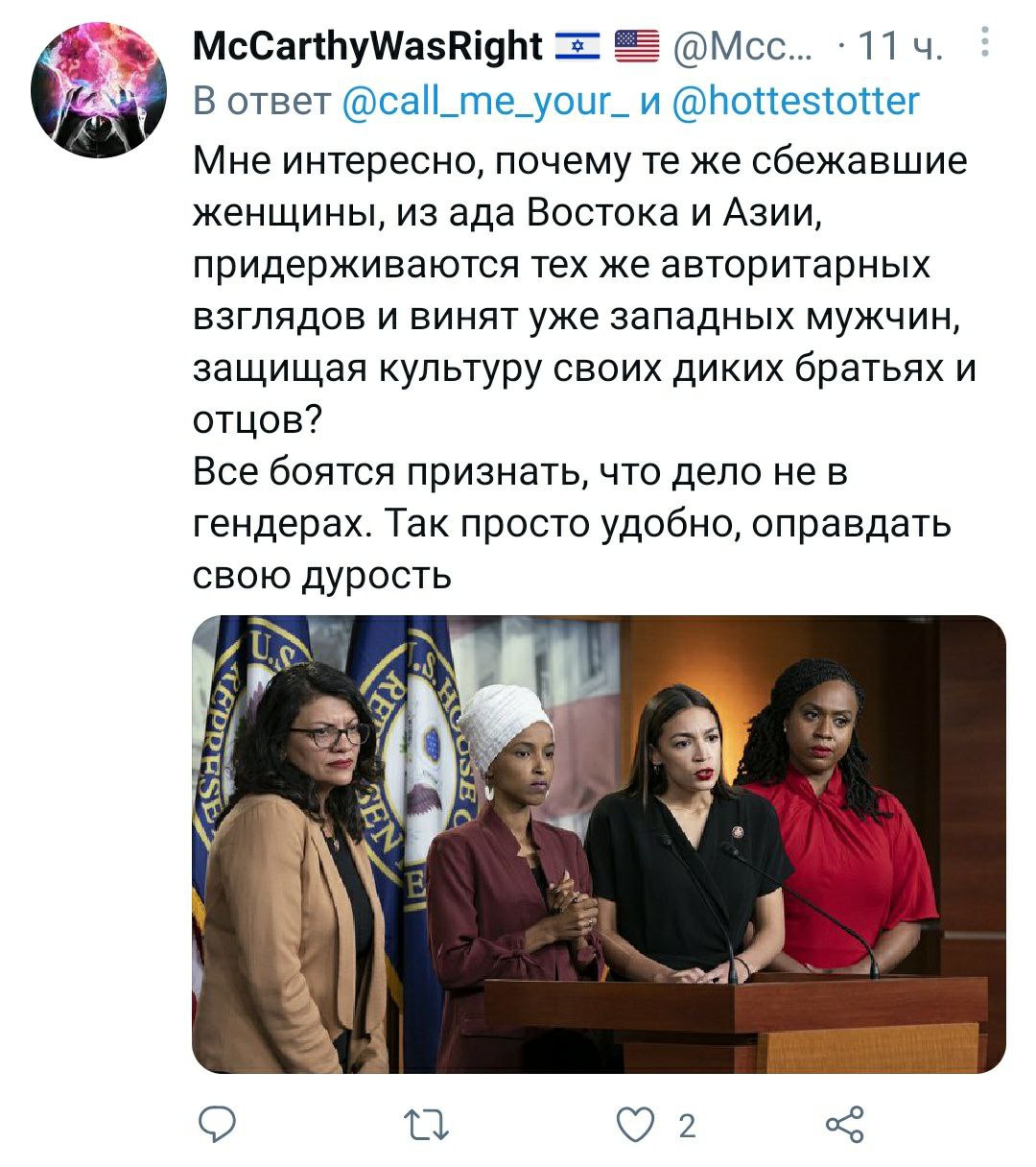The width and height of the screenshot is (1036, 1167).
Task: Tap the 'В ответ' reply label
Action: [262, 100]
